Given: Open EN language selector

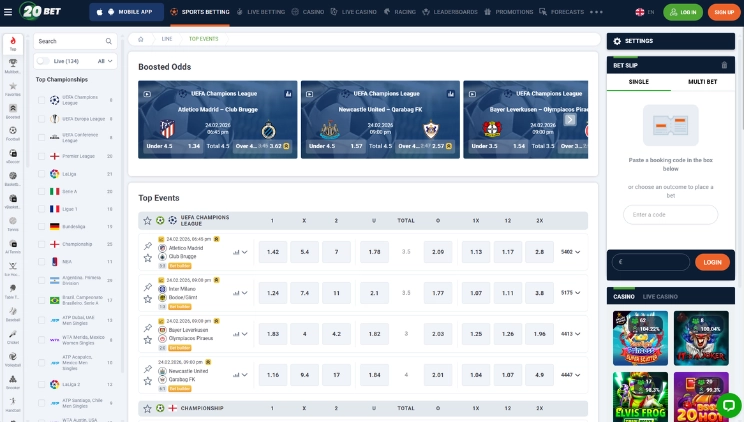Looking at the screenshot, I should (x=644, y=12).
